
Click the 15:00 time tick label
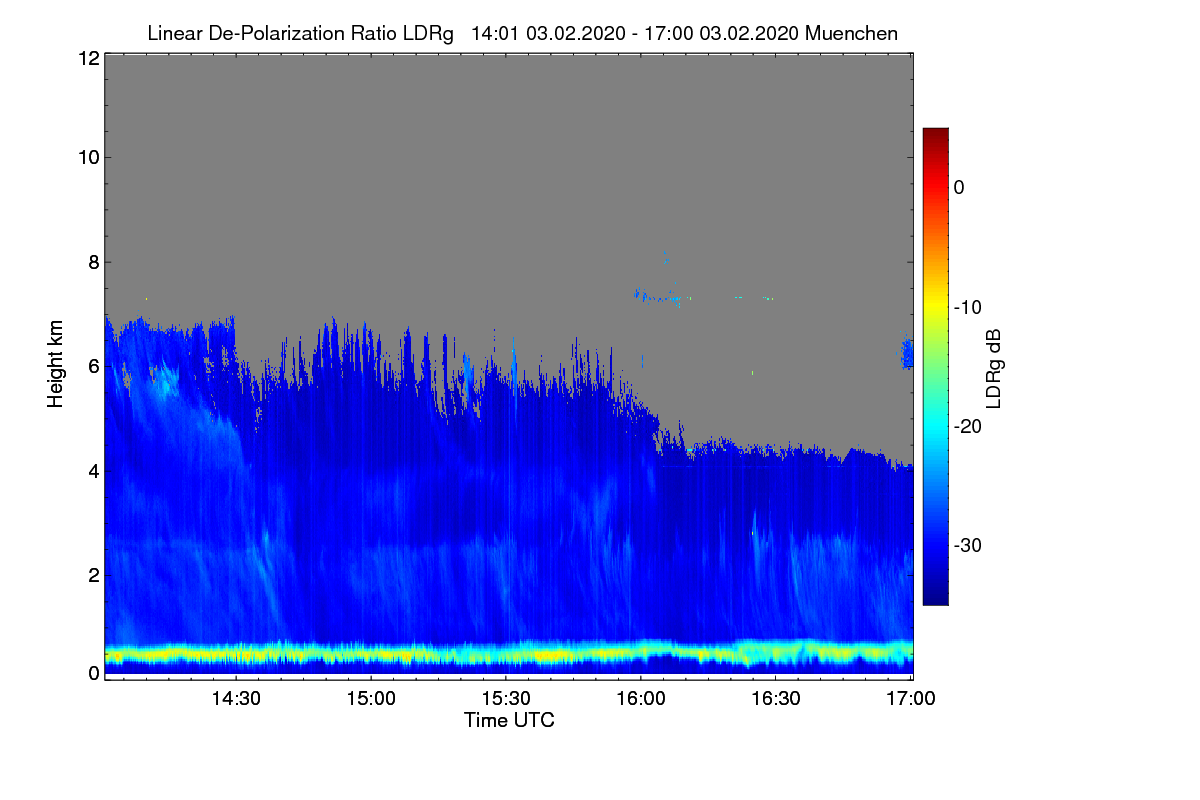(371, 699)
